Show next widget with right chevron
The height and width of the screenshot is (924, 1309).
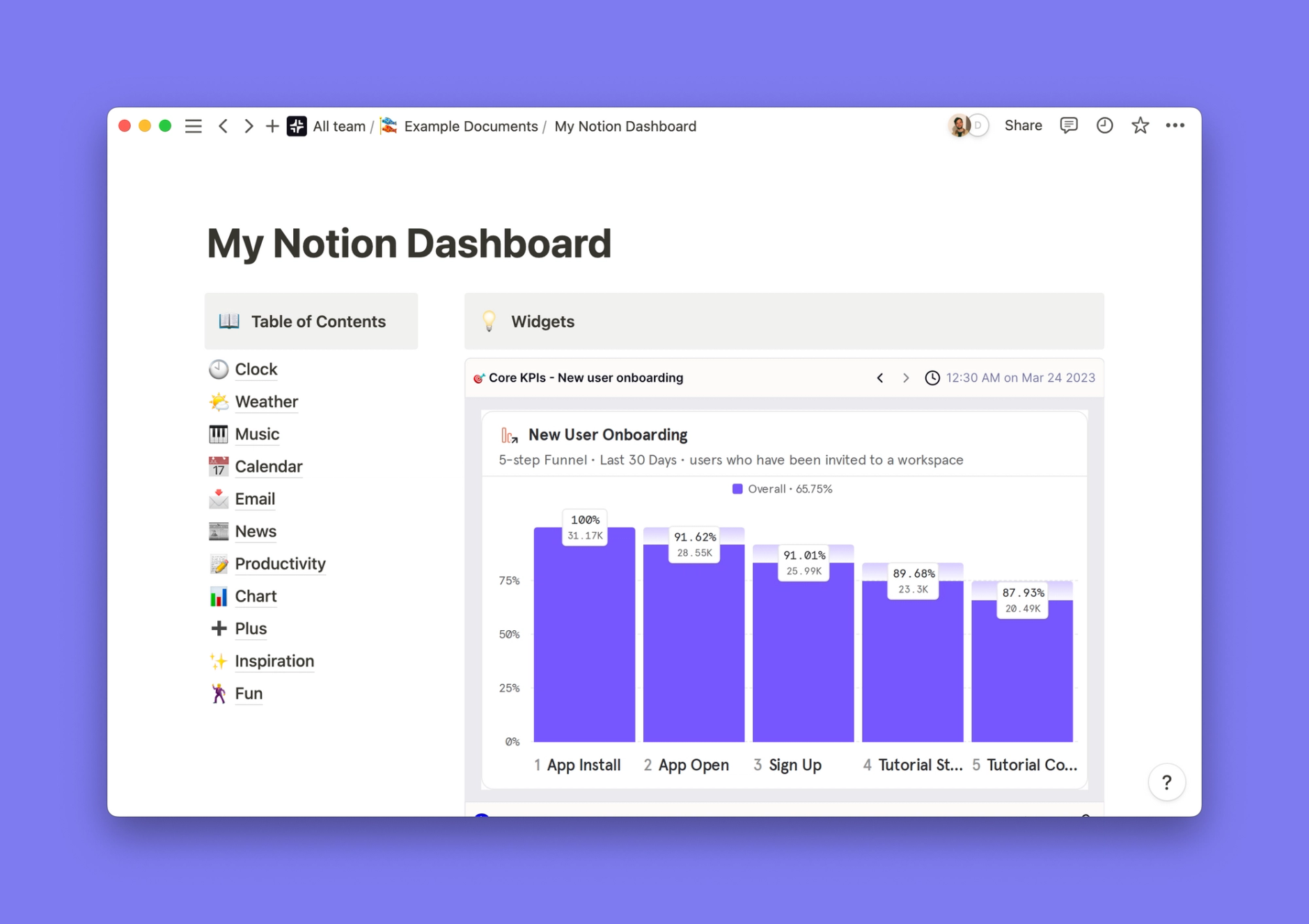pos(906,377)
